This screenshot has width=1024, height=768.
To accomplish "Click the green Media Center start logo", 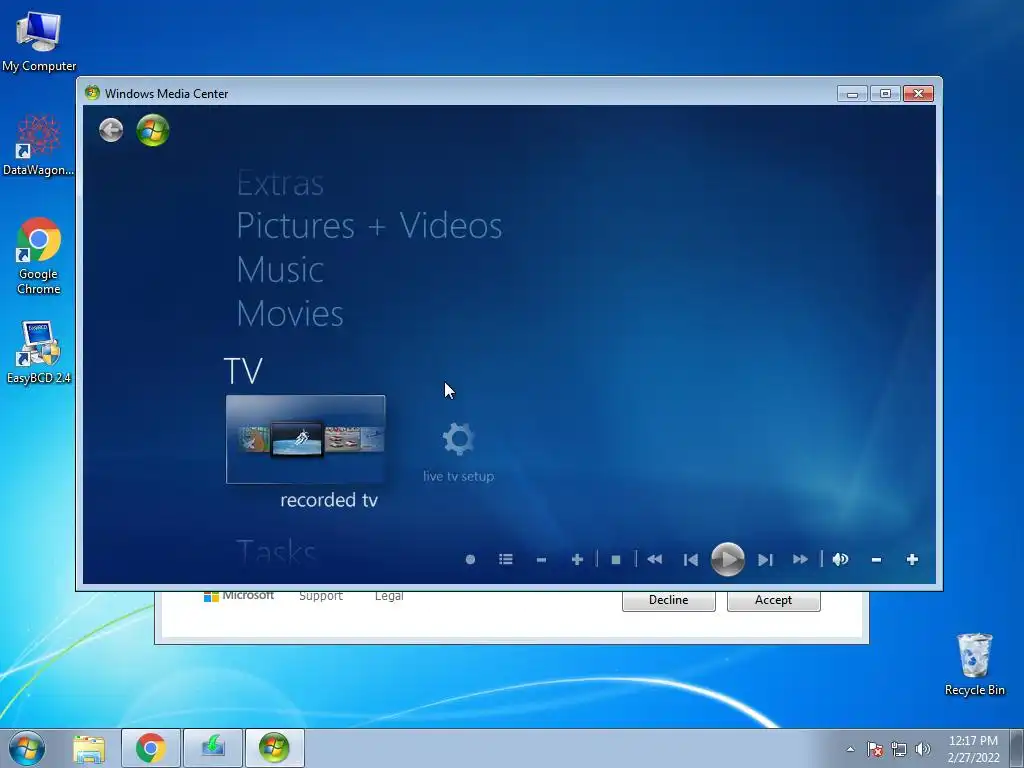I will tap(153, 130).
